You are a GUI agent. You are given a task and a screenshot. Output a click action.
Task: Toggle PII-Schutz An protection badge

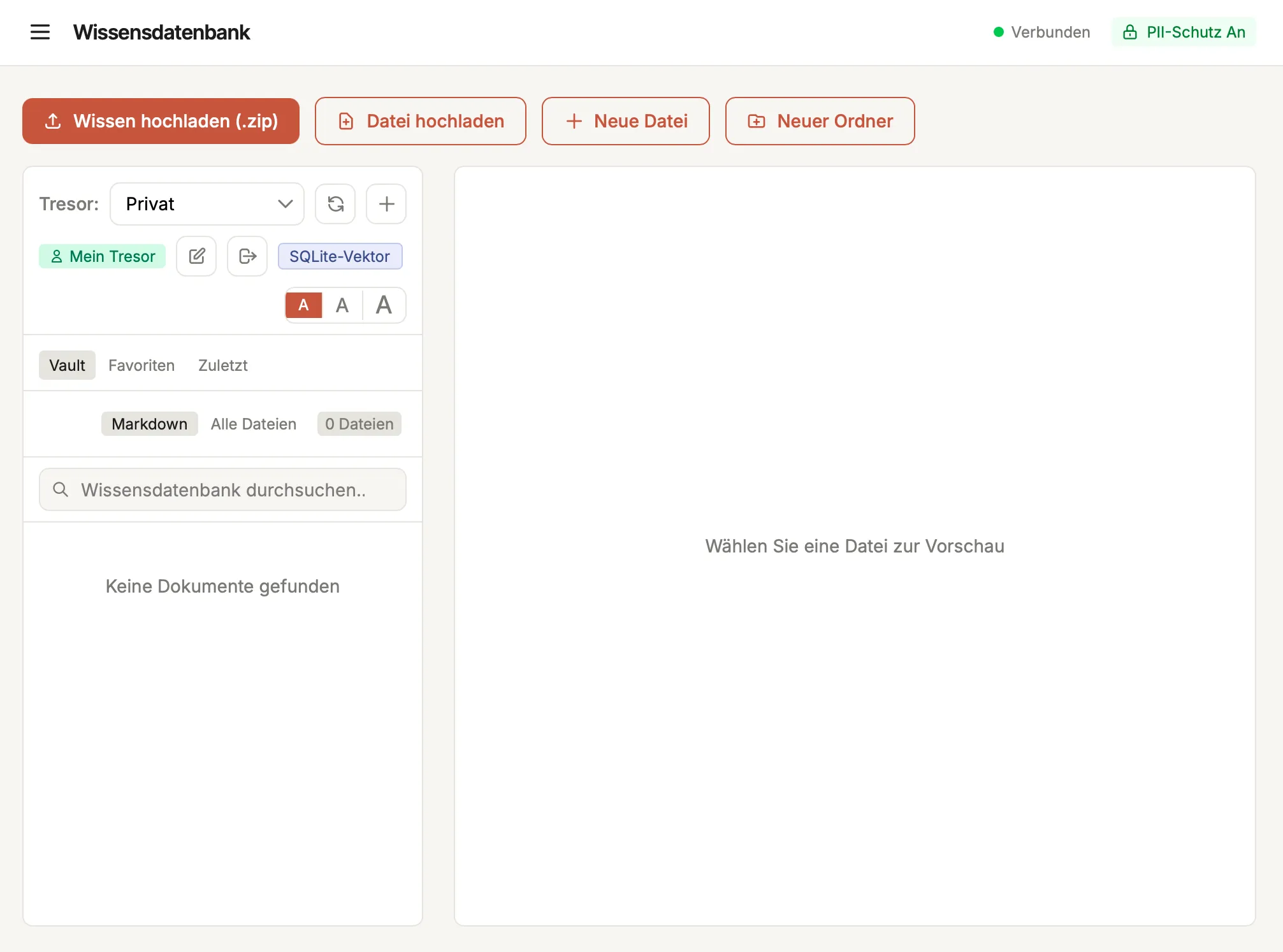1184,32
